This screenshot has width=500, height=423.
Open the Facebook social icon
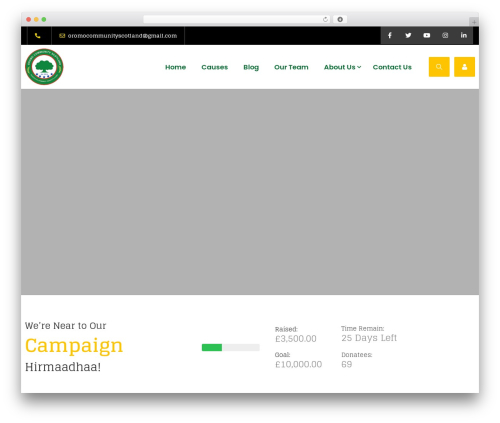point(390,35)
